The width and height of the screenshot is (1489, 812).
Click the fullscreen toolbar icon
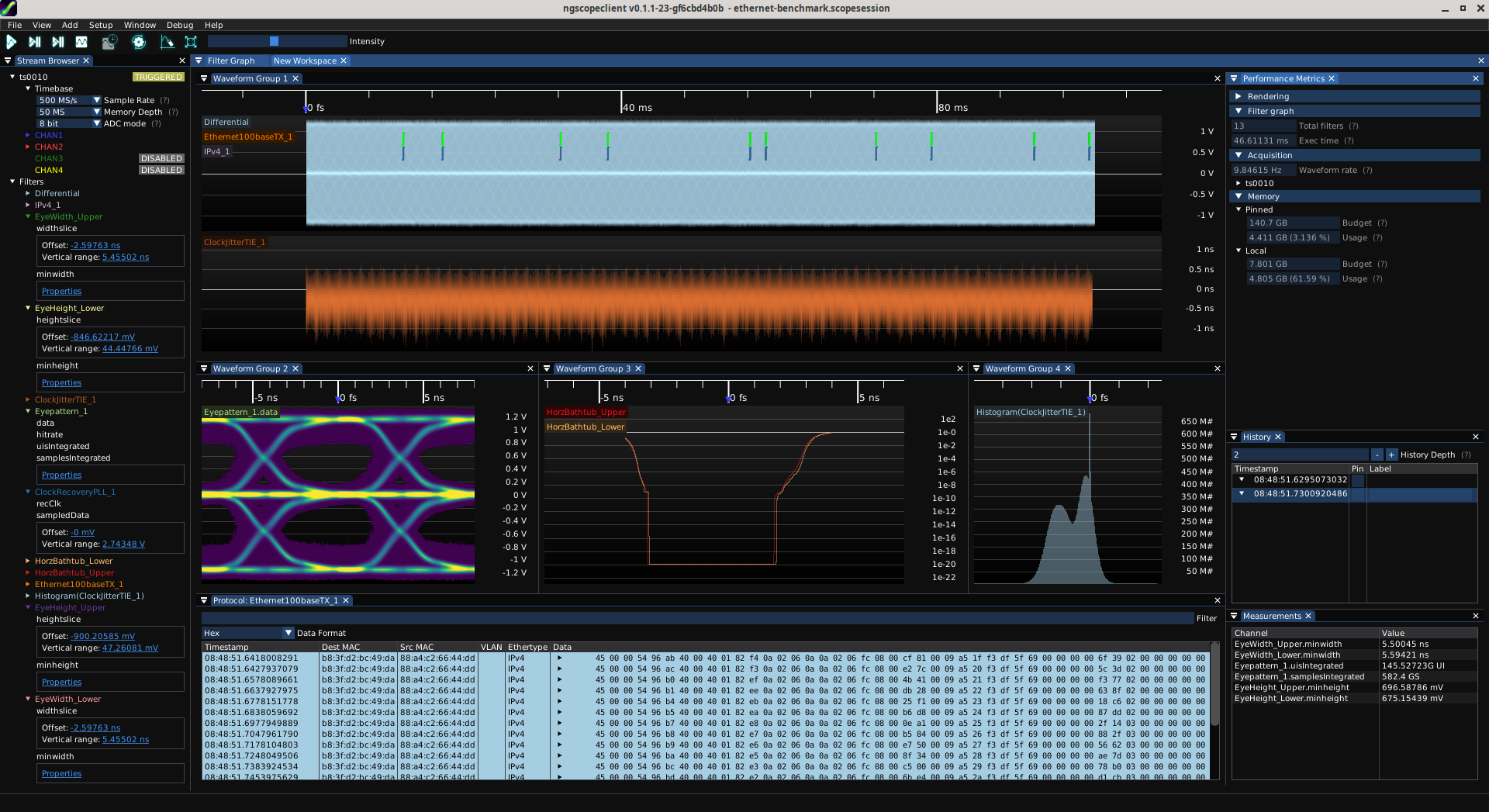tap(191, 42)
